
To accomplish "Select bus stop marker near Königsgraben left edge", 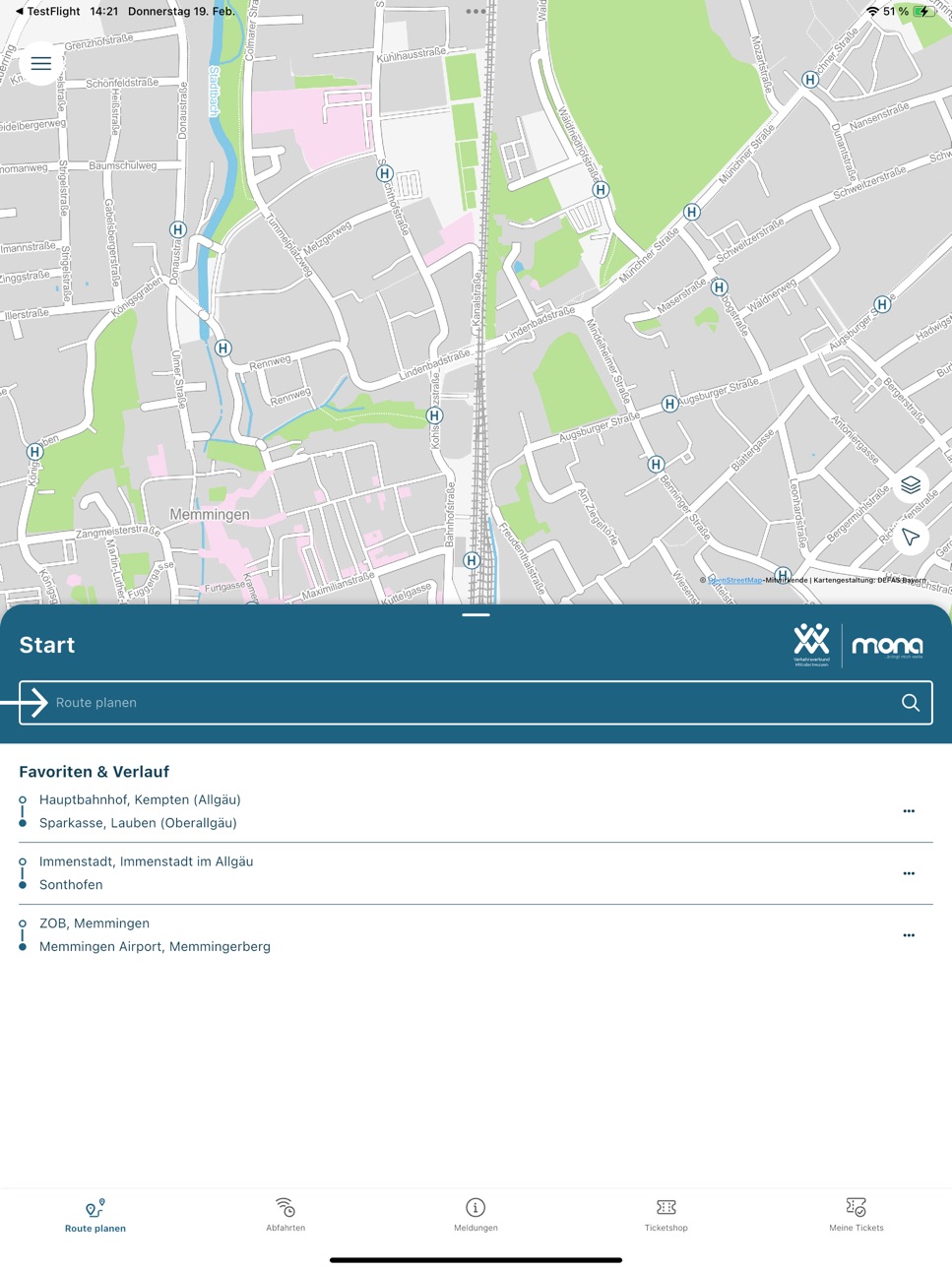I will [34, 452].
